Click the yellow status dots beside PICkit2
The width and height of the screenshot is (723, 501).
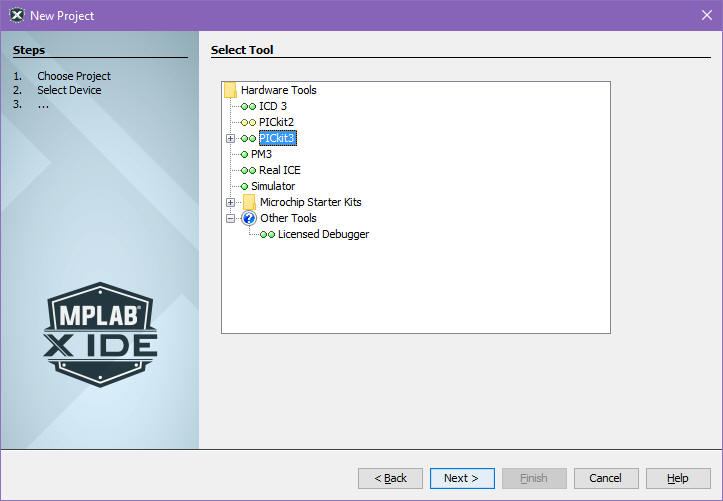(x=248, y=122)
